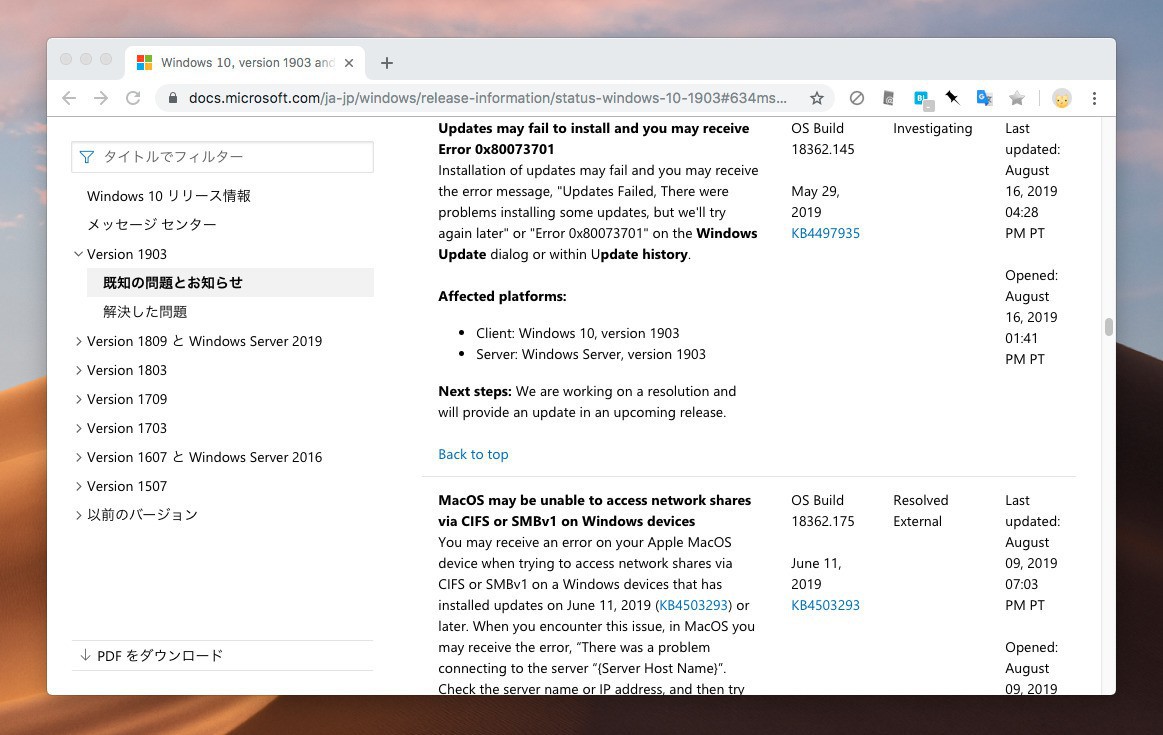Open the KB4497935 link
Screen dimensions: 1163x735
tap(825, 233)
